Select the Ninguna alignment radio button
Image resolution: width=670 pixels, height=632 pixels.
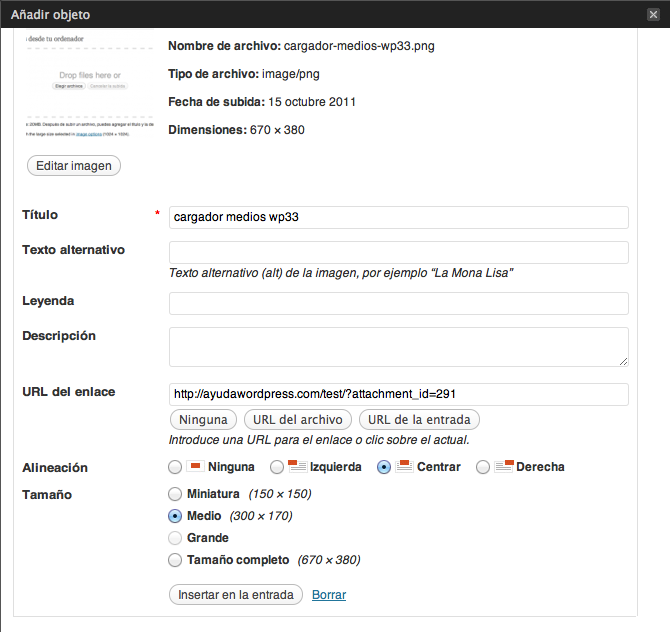pyautogui.click(x=176, y=467)
